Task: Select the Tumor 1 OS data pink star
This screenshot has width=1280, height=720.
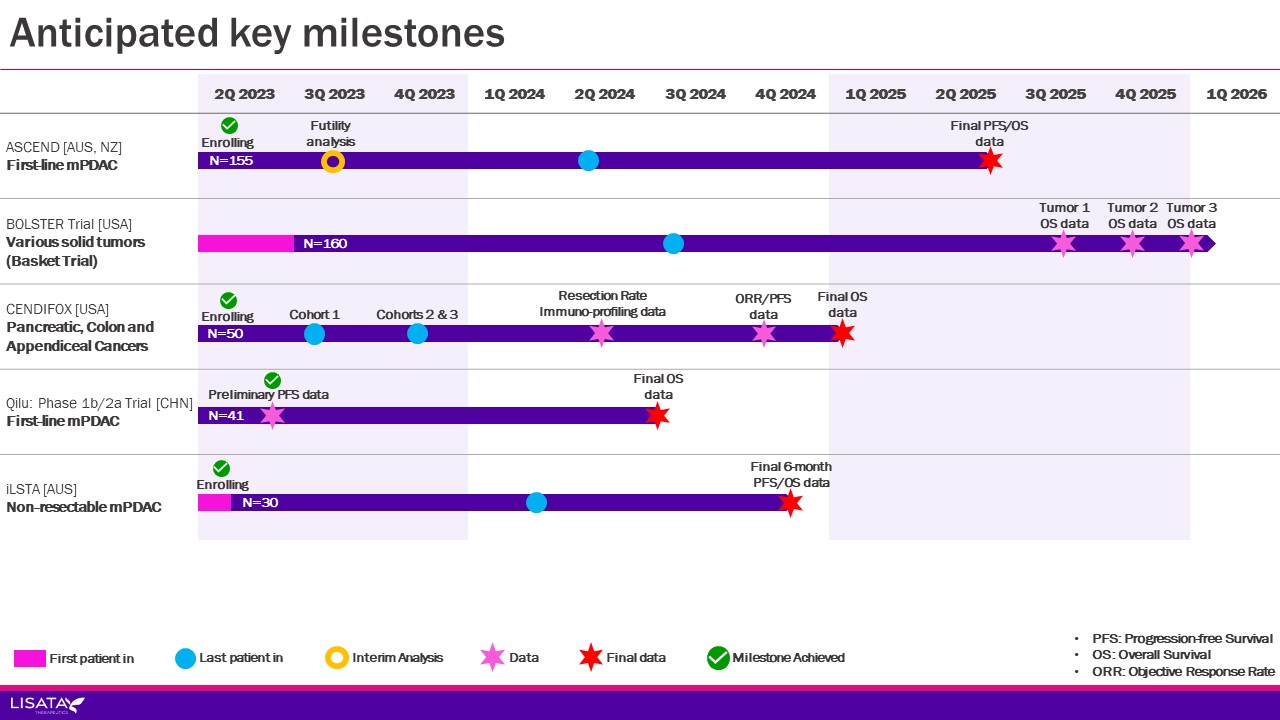Action: point(1063,243)
